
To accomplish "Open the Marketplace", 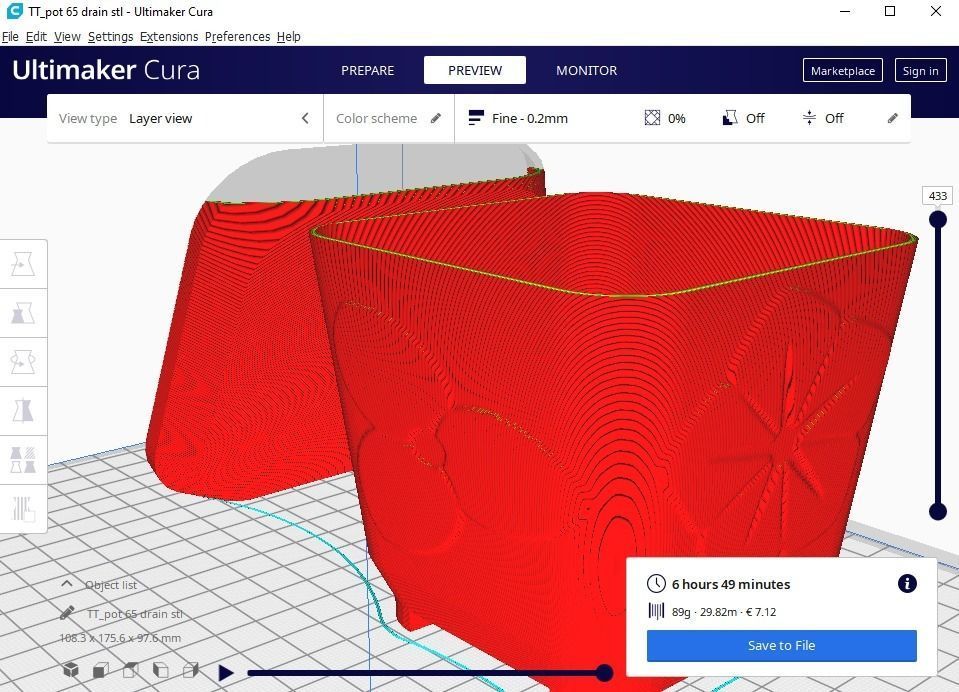I will tap(843, 70).
